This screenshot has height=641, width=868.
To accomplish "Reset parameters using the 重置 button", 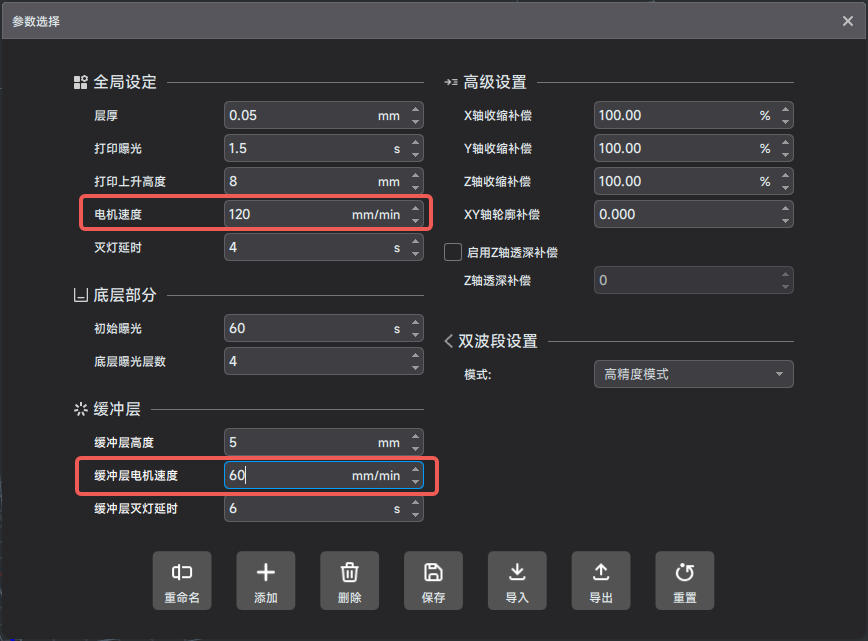I will coord(685,580).
